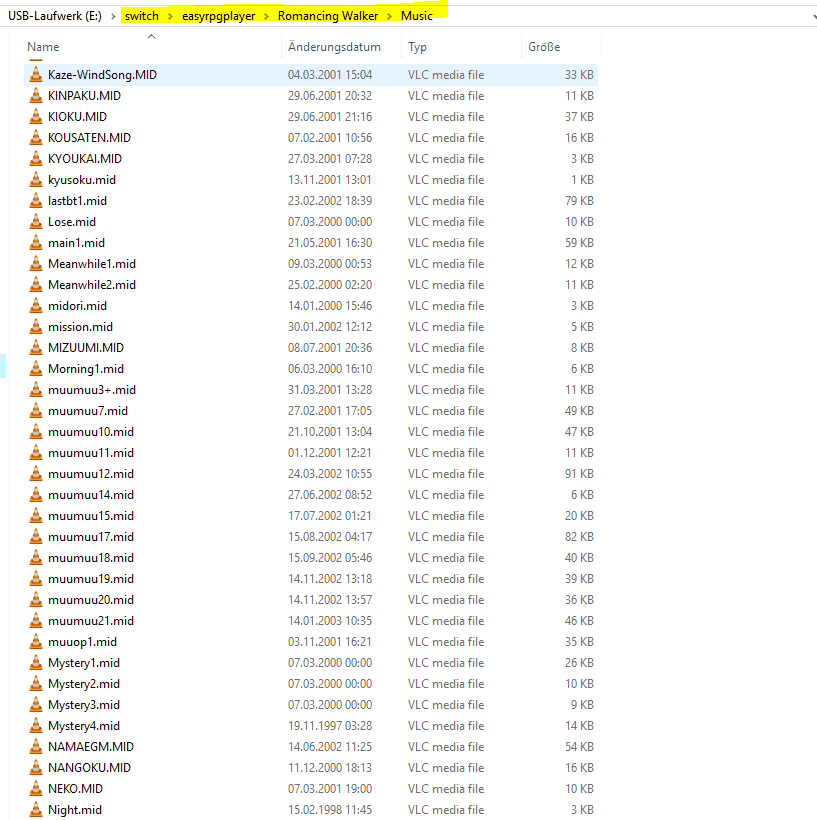Sort files by the Name column

(x=43, y=47)
